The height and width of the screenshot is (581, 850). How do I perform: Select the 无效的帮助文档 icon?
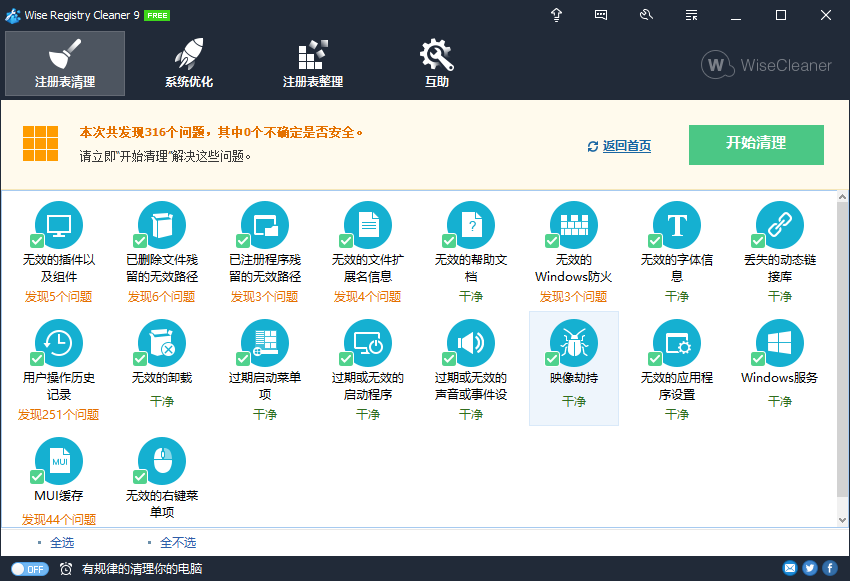tap(471, 225)
